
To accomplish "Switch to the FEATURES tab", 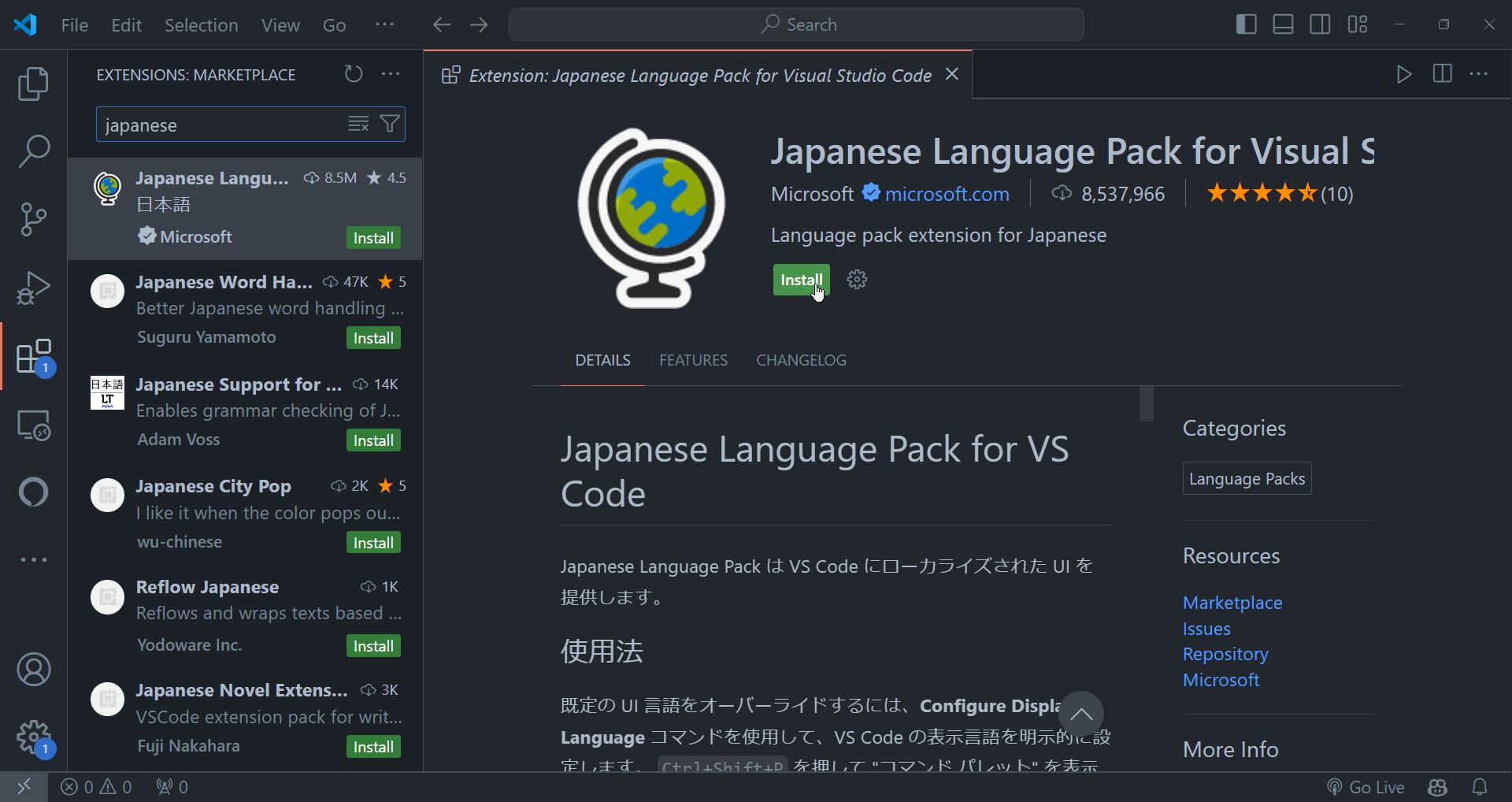I will [x=693, y=360].
